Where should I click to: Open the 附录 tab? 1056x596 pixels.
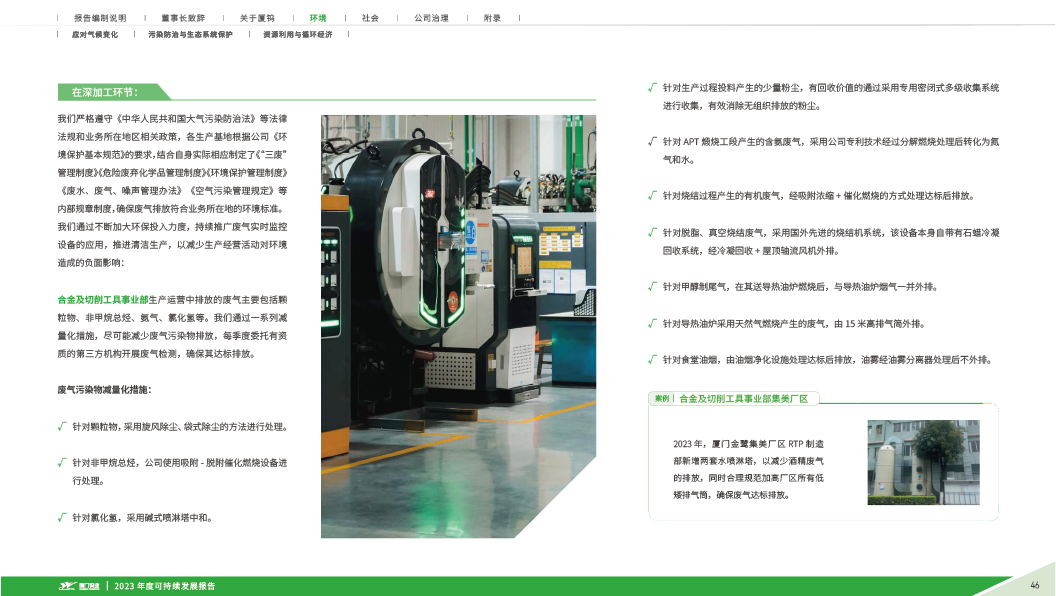(x=492, y=18)
